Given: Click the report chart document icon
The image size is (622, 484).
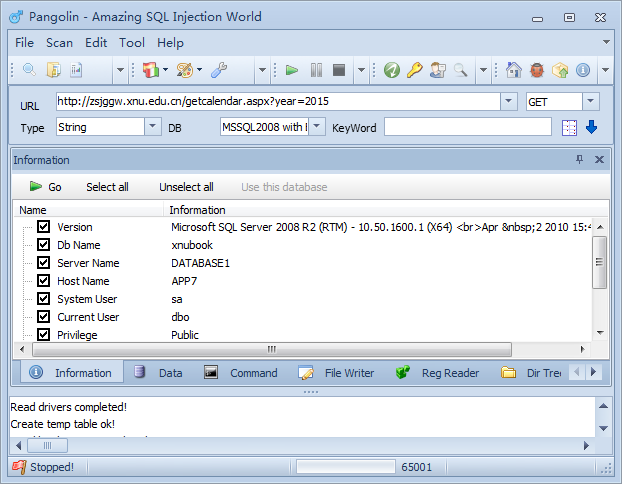Looking at the screenshot, I should [76, 70].
